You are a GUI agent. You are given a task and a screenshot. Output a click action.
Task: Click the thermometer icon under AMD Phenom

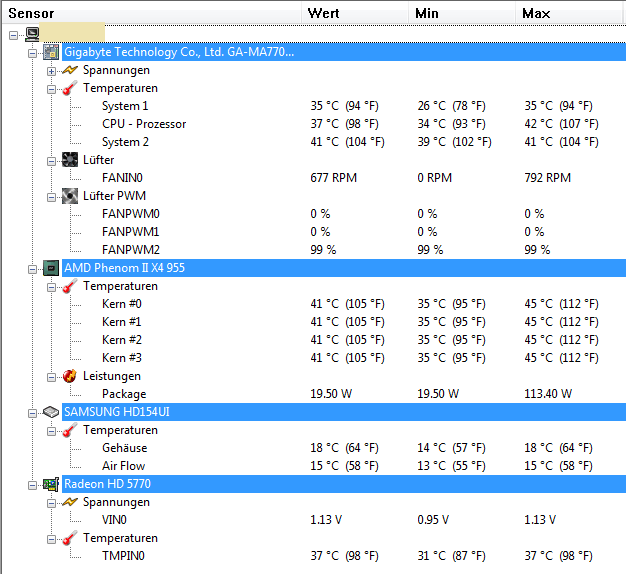tap(70, 286)
